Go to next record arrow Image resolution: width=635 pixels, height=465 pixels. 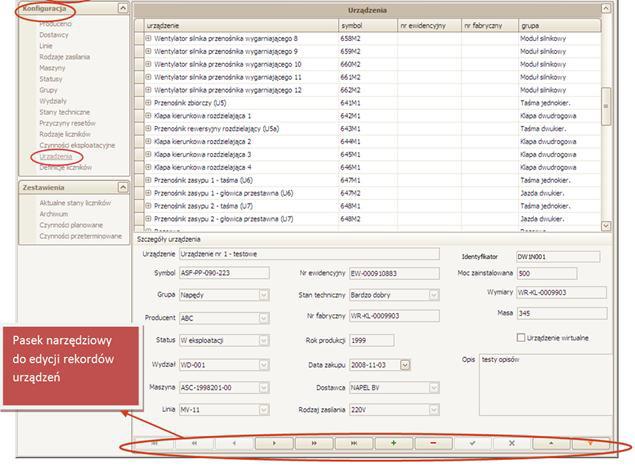pos(274,443)
